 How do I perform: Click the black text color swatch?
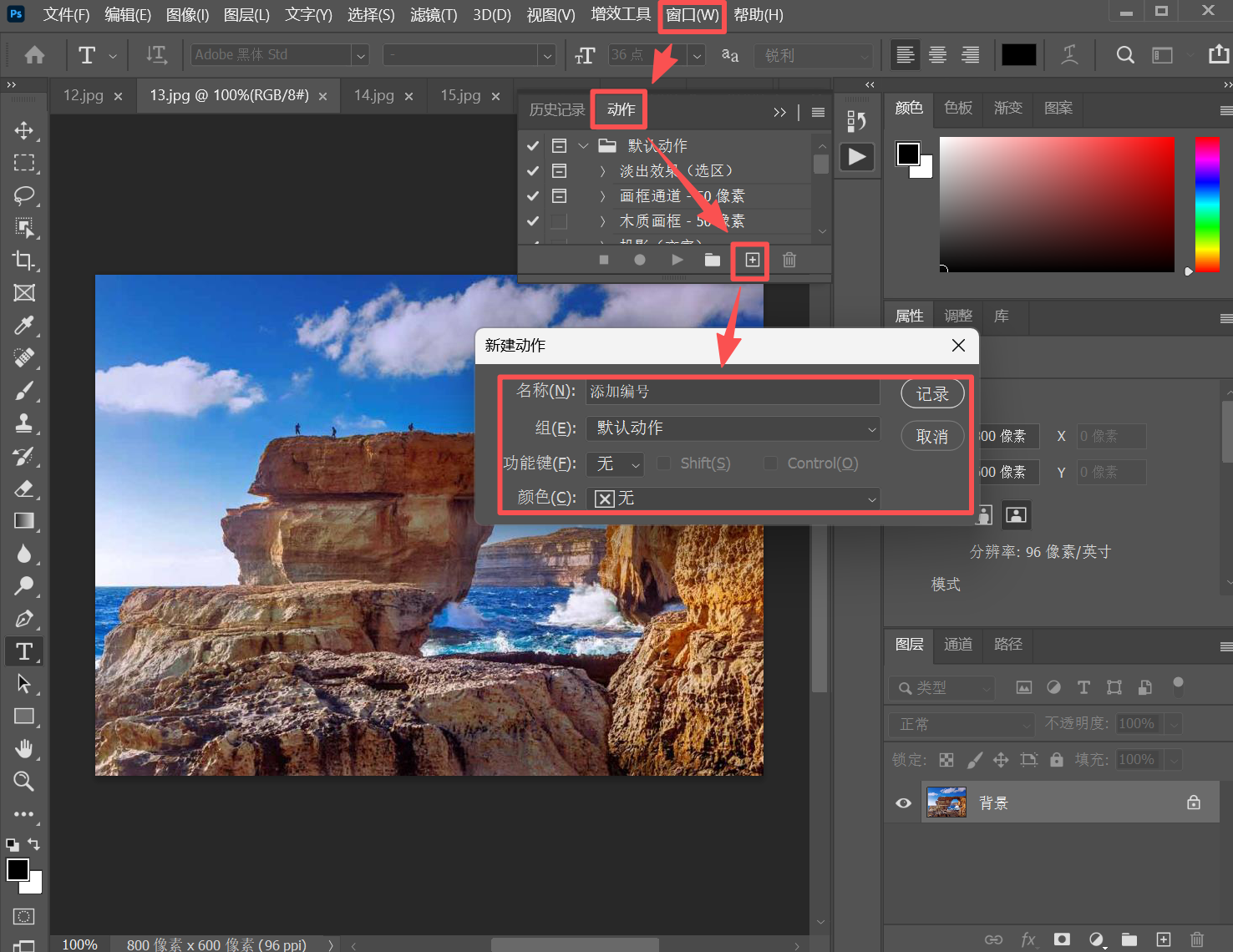(x=1018, y=55)
